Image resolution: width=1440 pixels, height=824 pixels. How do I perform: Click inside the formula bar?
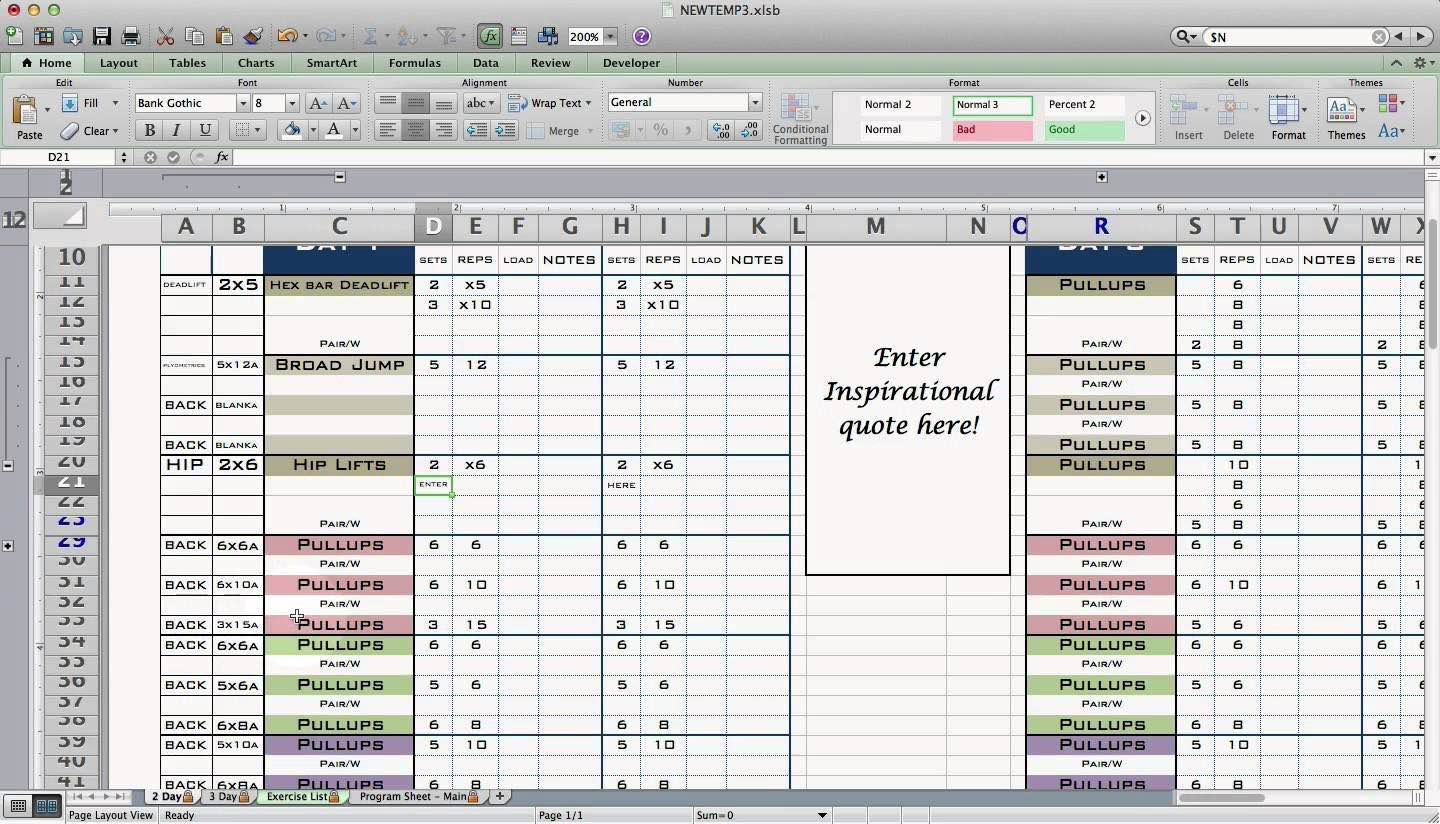coord(700,157)
